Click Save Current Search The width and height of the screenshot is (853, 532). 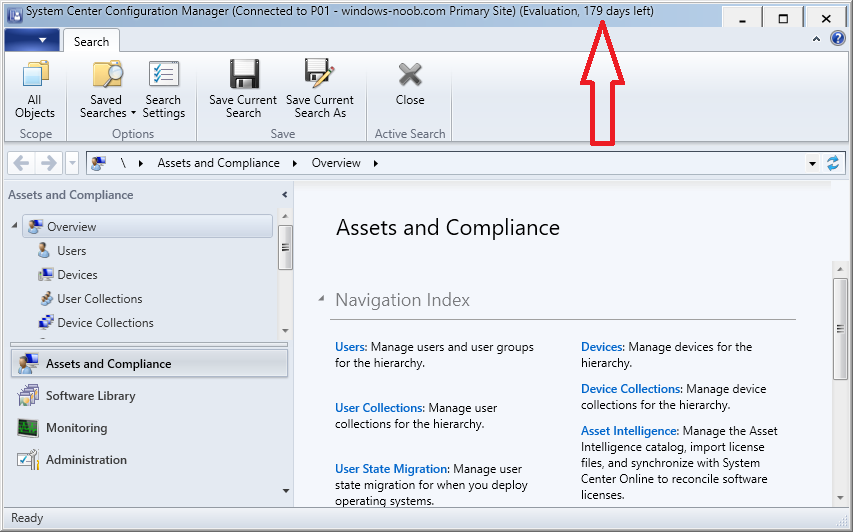pos(243,90)
